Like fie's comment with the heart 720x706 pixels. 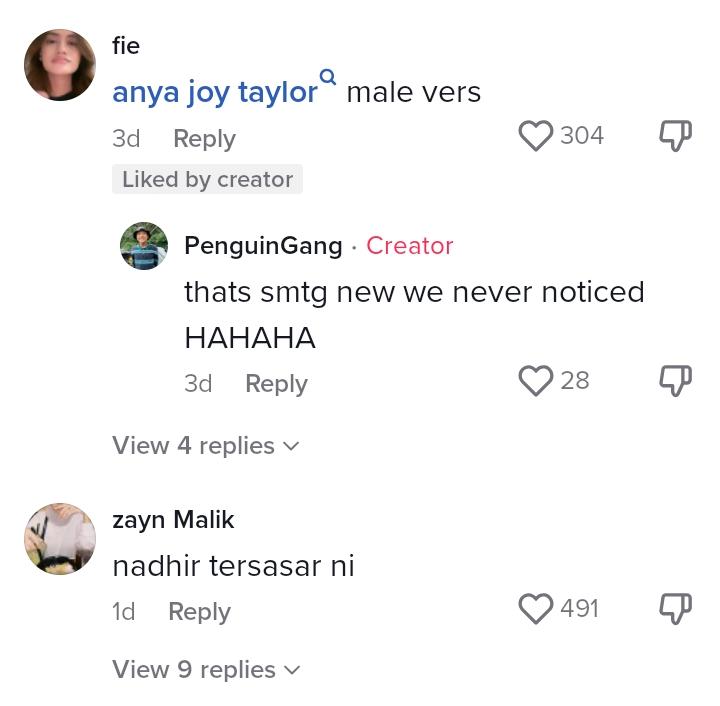click(536, 136)
